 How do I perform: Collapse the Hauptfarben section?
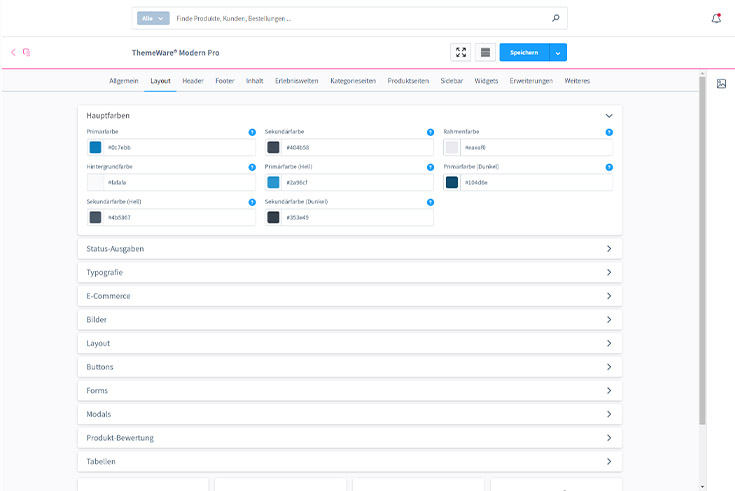[608, 116]
